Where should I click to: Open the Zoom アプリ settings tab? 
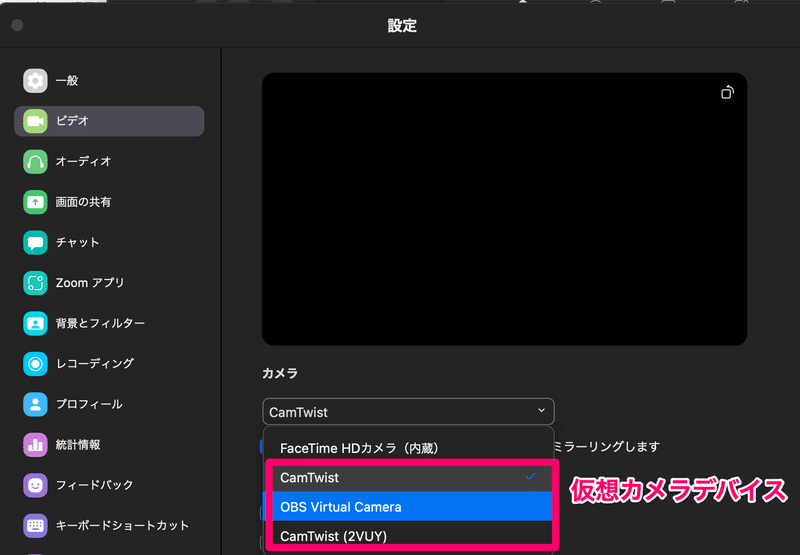point(109,283)
